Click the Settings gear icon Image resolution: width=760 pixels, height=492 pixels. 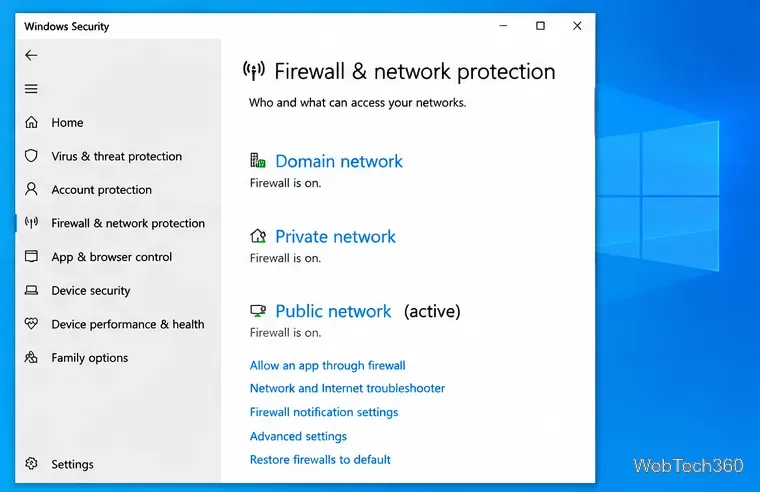click(31, 463)
